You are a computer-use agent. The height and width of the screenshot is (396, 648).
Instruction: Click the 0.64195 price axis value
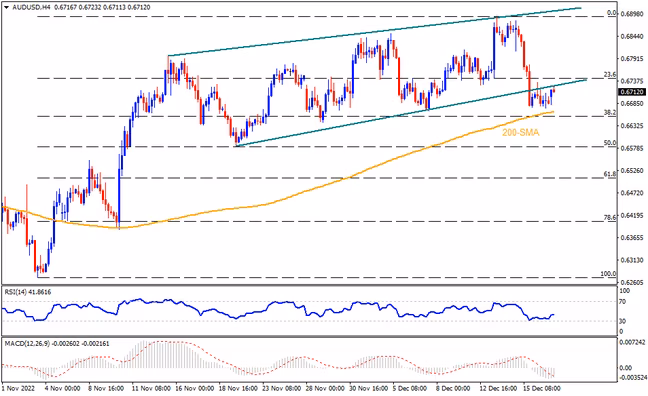632,215
